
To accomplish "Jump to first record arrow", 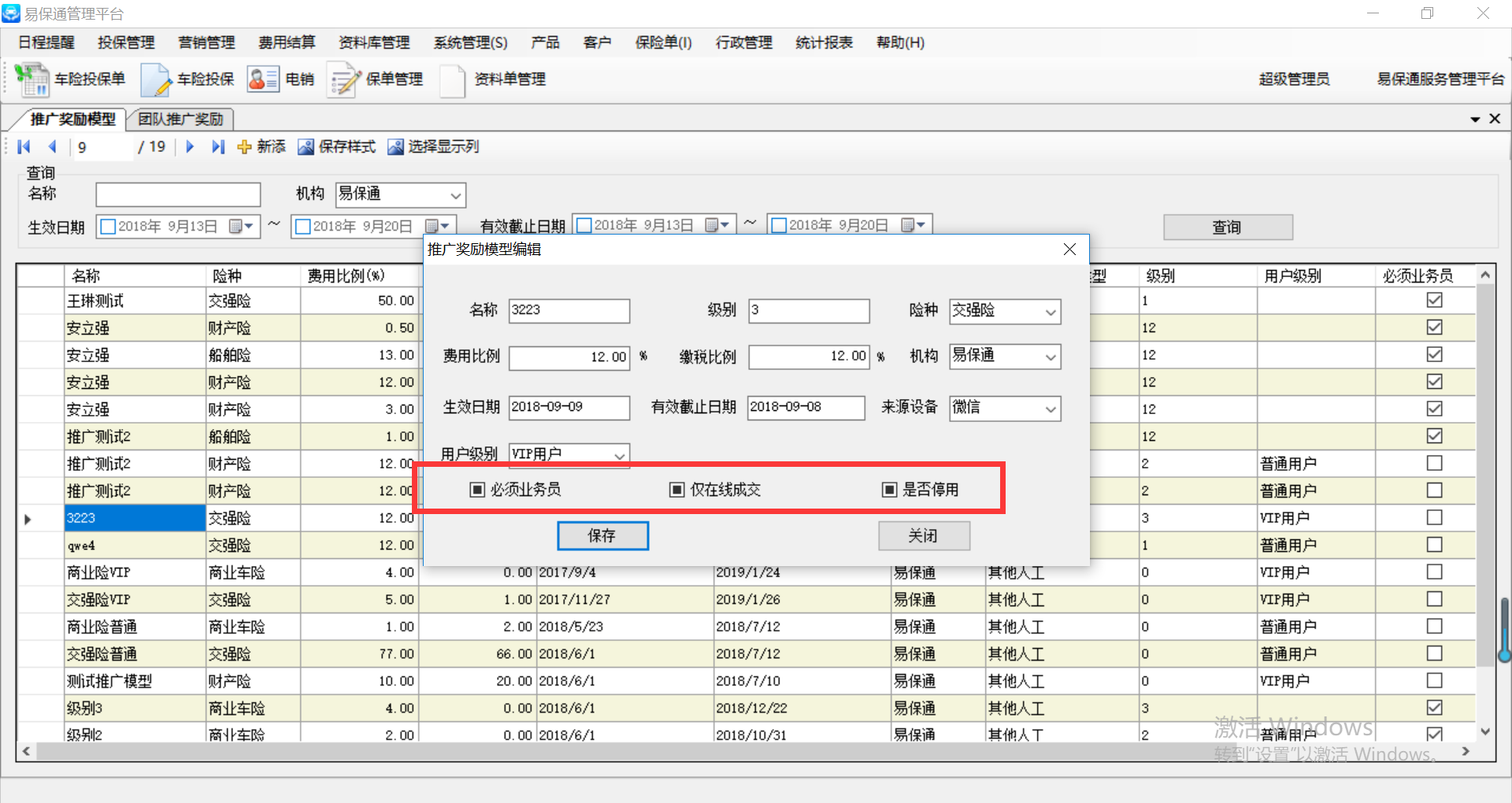I will coord(24,146).
